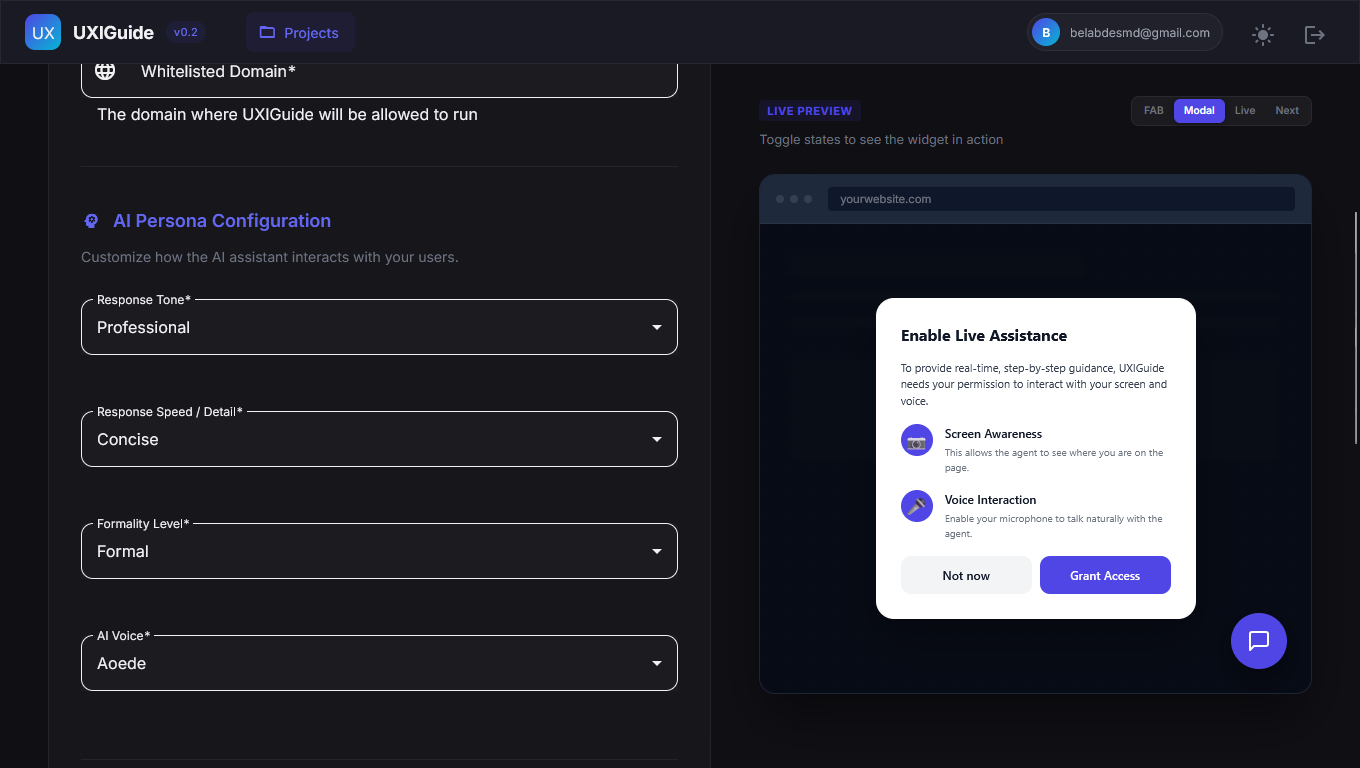Click the arrow beside Aoede
This screenshot has height=768, width=1360.
pos(657,663)
